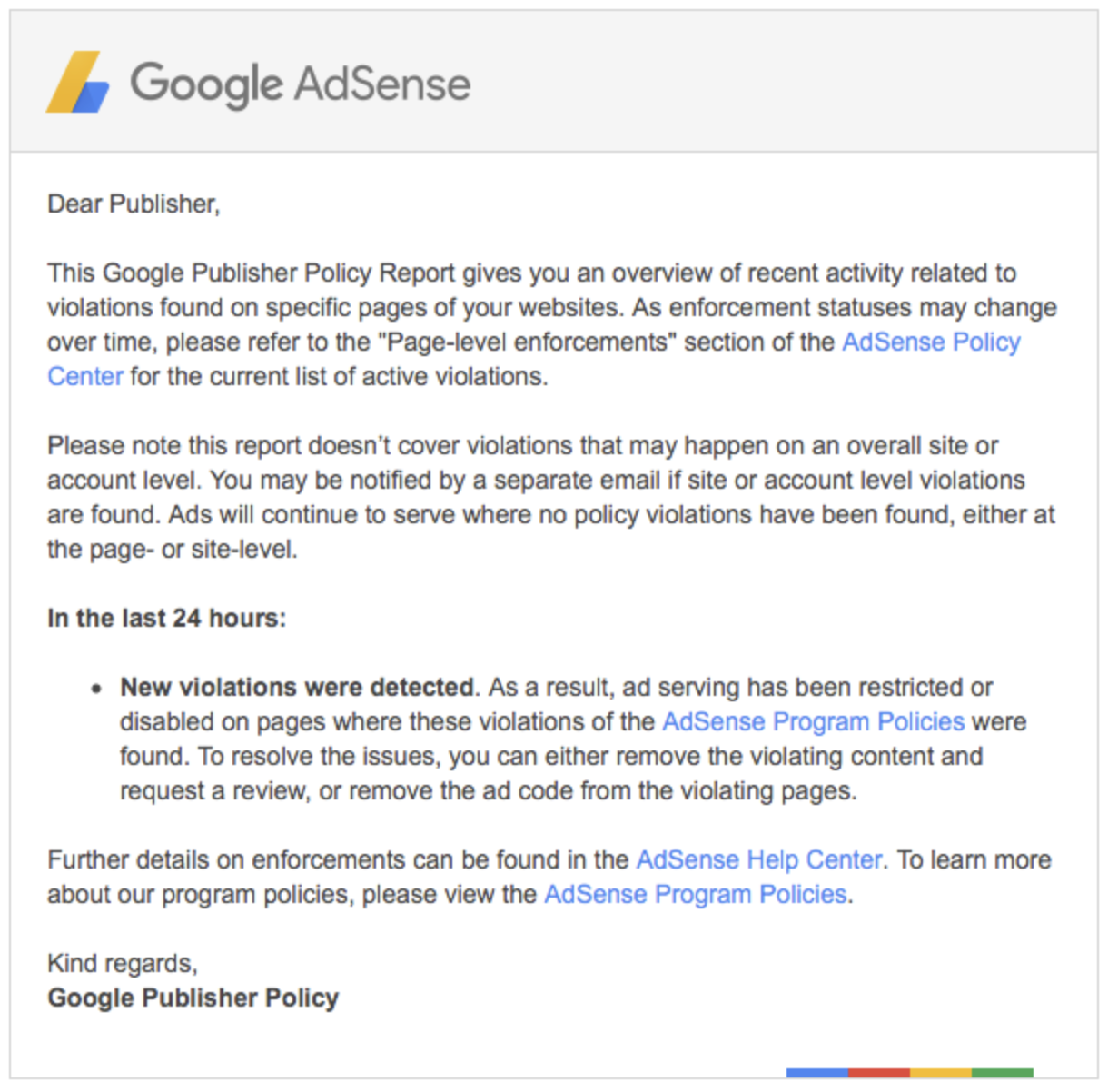
Task: Click the word AdSense in the header logo
Action: coord(382,84)
